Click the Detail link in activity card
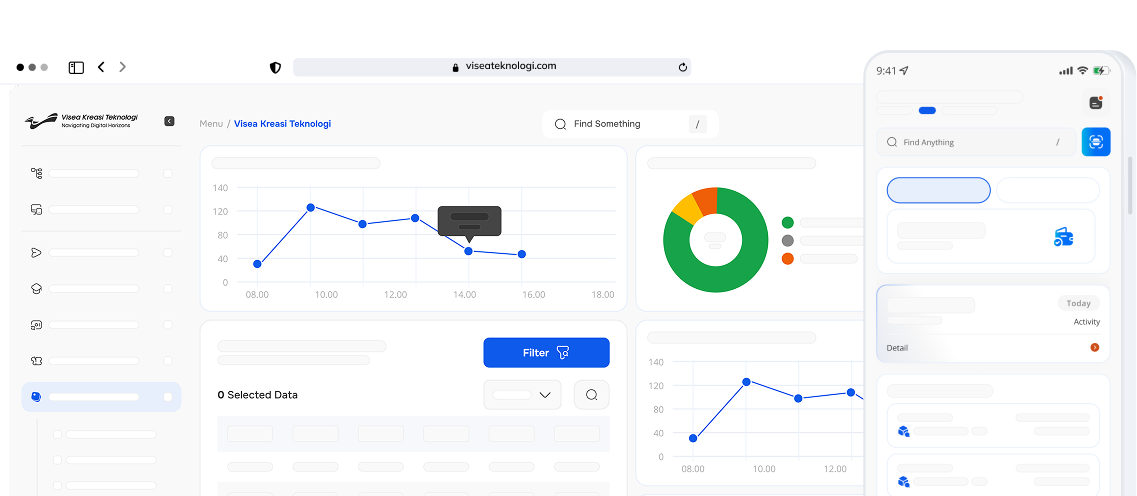The width and height of the screenshot is (1137, 496). (x=897, y=348)
